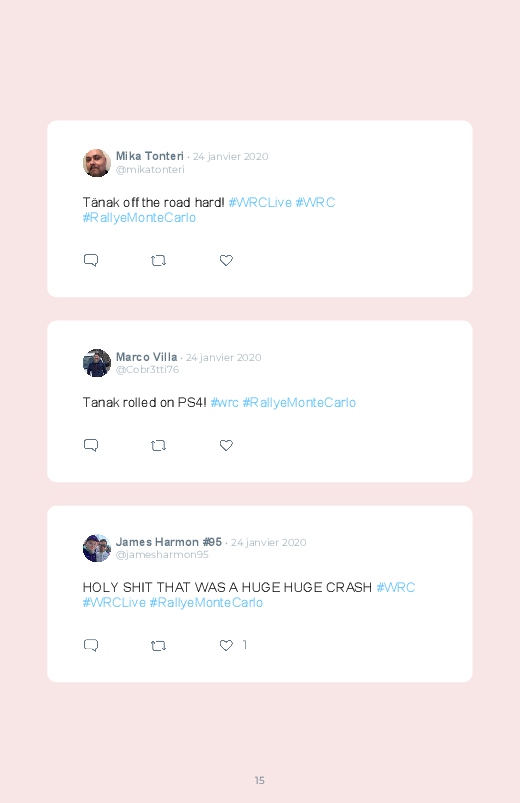Retweet Marco Villa's PS4 tweet
The width and height of the screenshot is (520, 803).
[x=158, y=446]
